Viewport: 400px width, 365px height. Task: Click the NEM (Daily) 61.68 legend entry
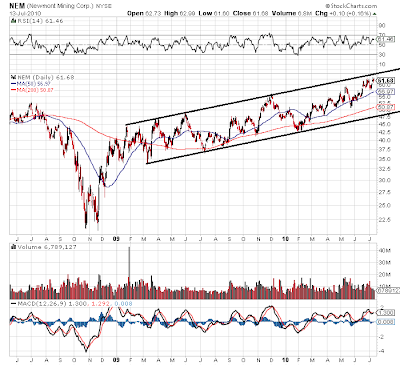pyautogui.click(x=46, y=77)
